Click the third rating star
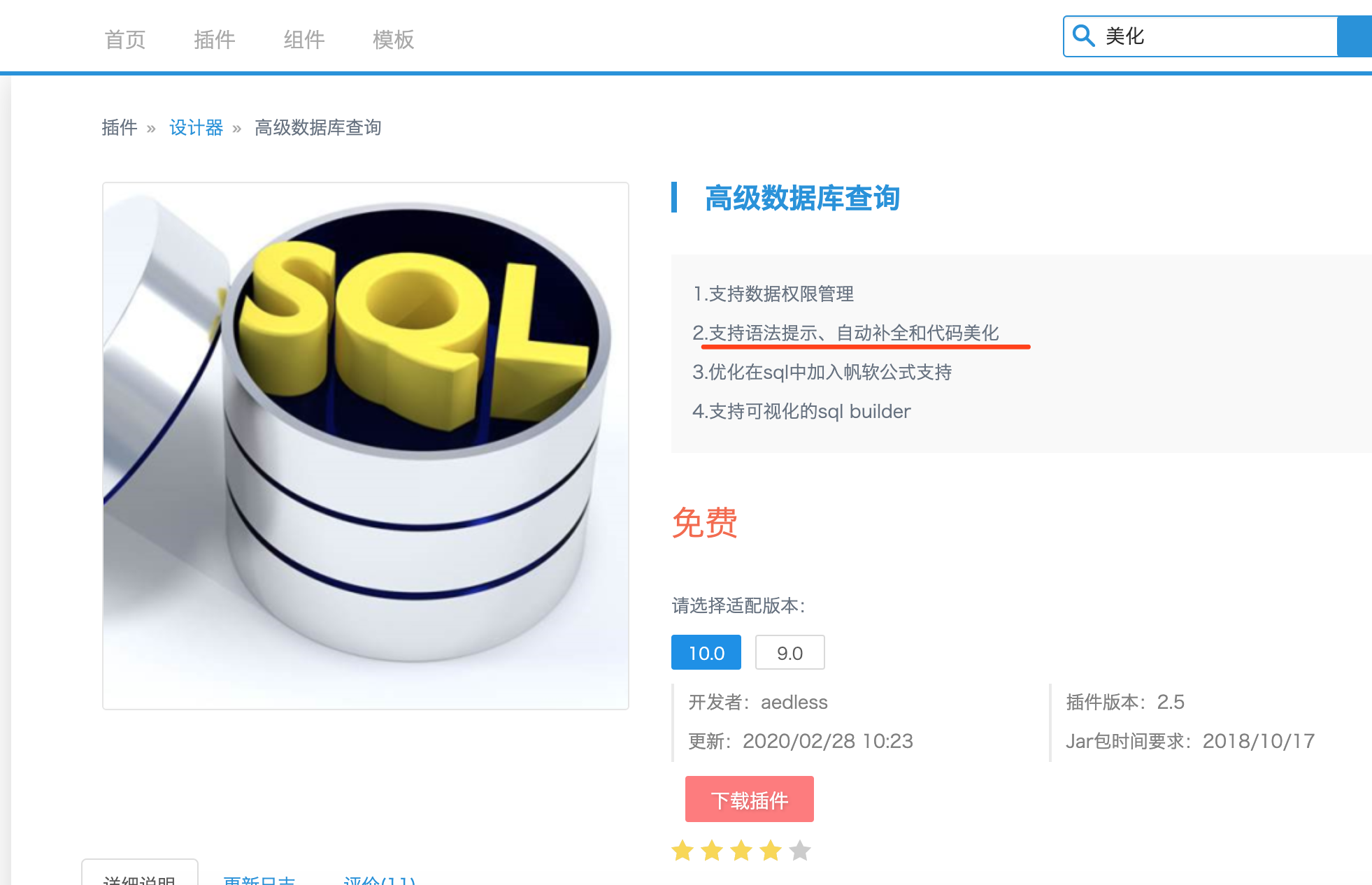The image size is (1372, 885). point(741,851)
